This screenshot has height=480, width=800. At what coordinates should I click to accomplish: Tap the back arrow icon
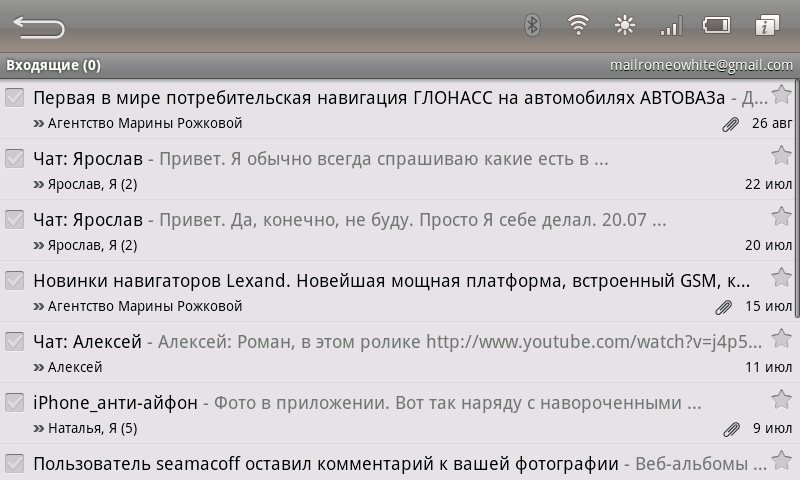(x=39, y=27)
